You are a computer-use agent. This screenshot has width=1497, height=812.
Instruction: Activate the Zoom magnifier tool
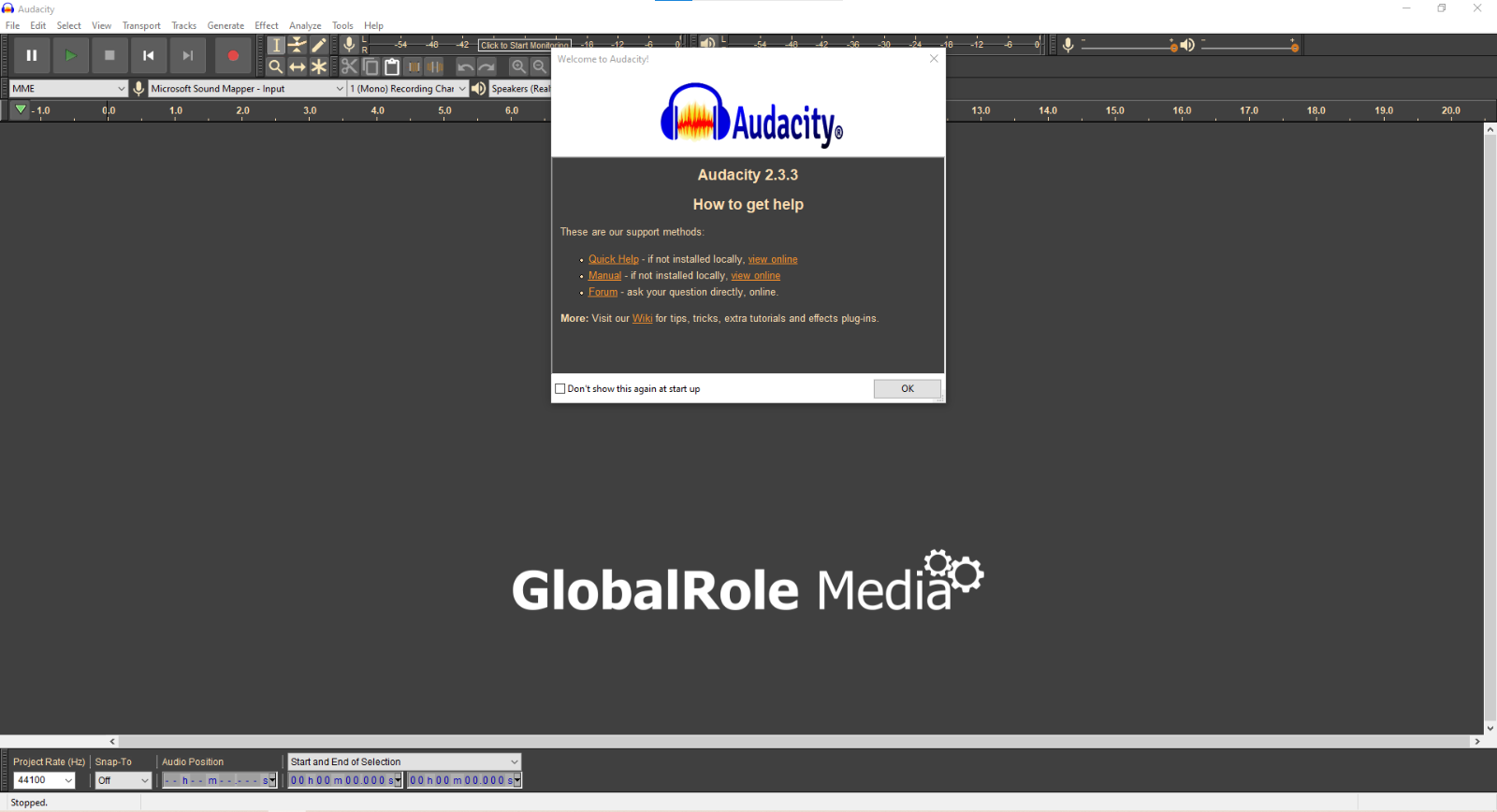pos(275,66)
